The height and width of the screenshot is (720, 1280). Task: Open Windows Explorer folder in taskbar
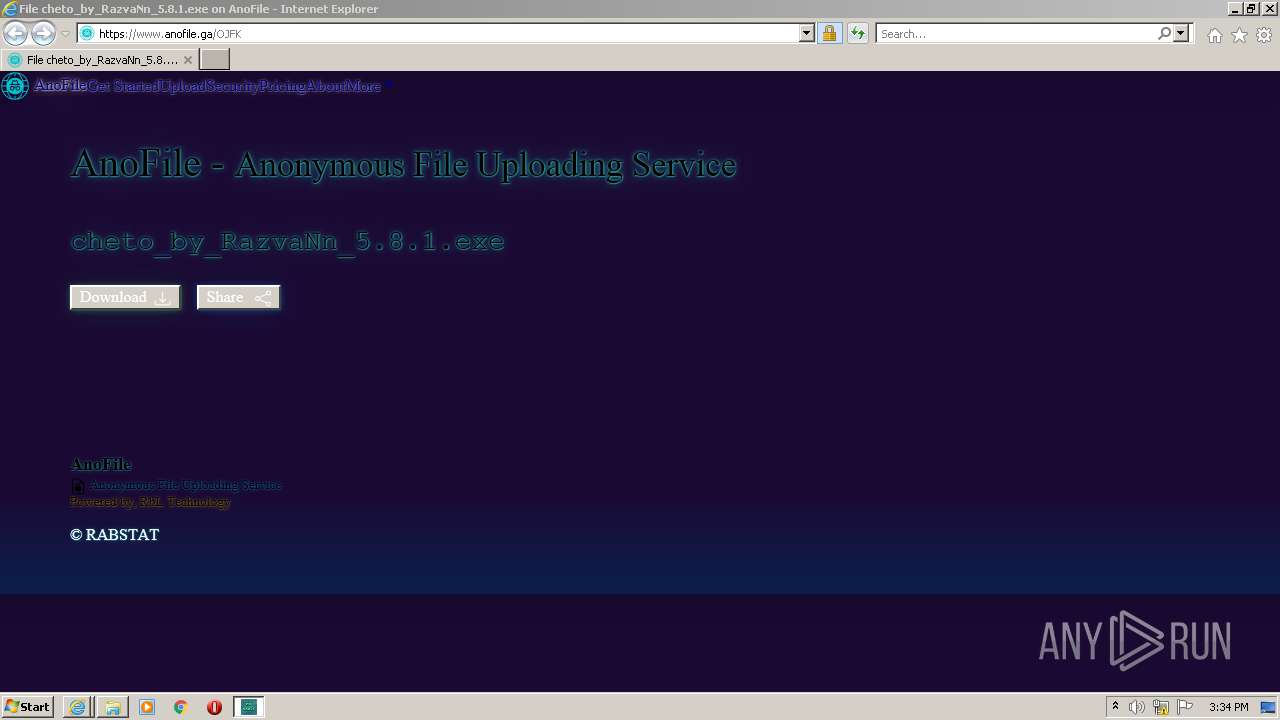(112, 707)
